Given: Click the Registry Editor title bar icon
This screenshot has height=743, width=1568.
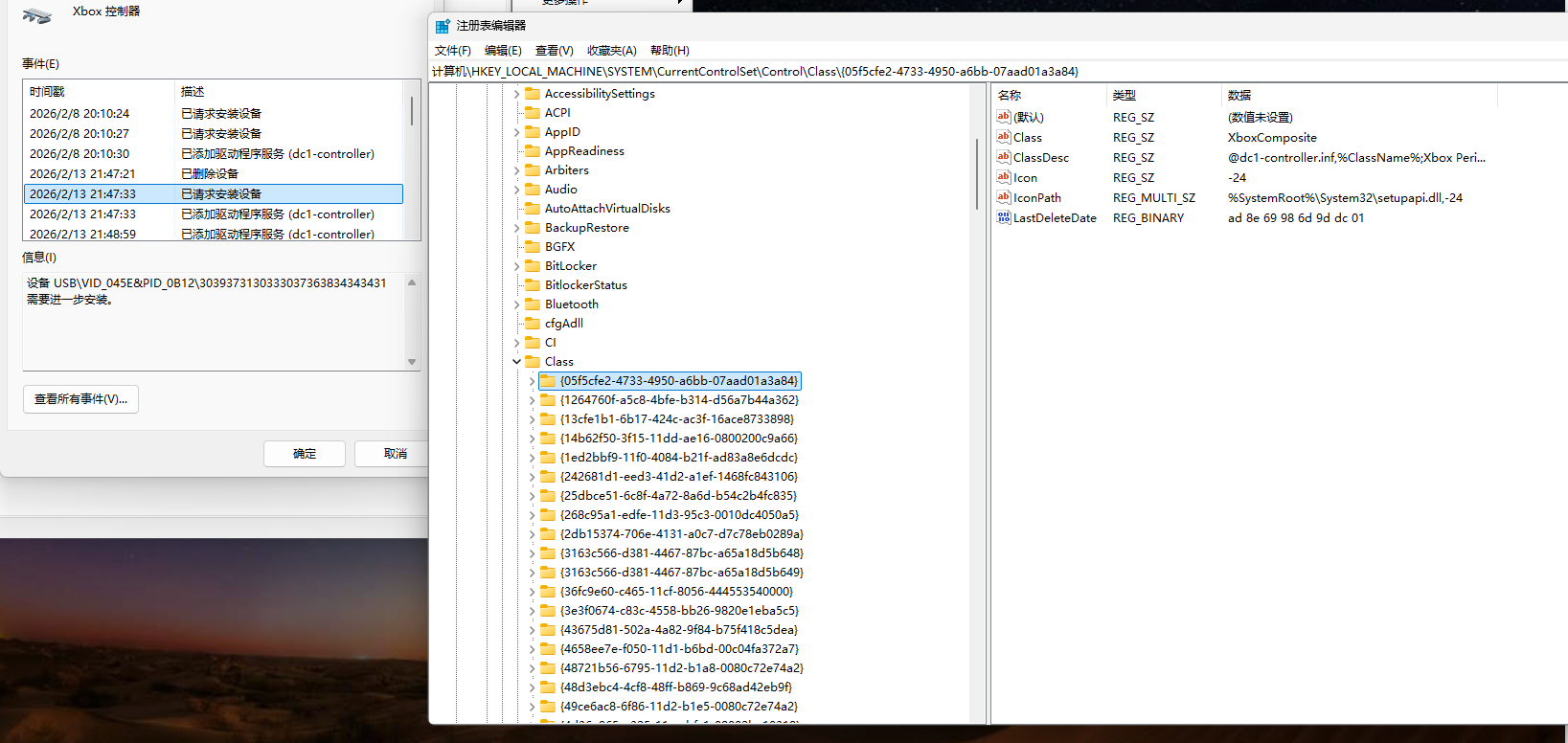Looking at the screenshot, I should (443, 26).
